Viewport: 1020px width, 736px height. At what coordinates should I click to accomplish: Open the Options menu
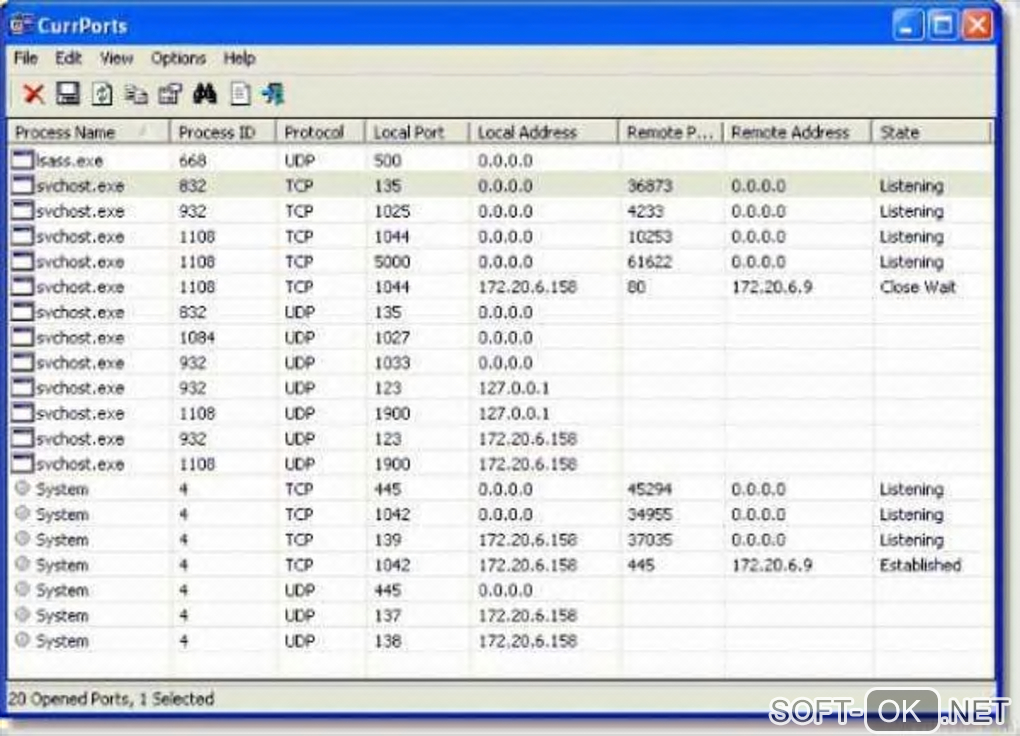tap(178, 58)
